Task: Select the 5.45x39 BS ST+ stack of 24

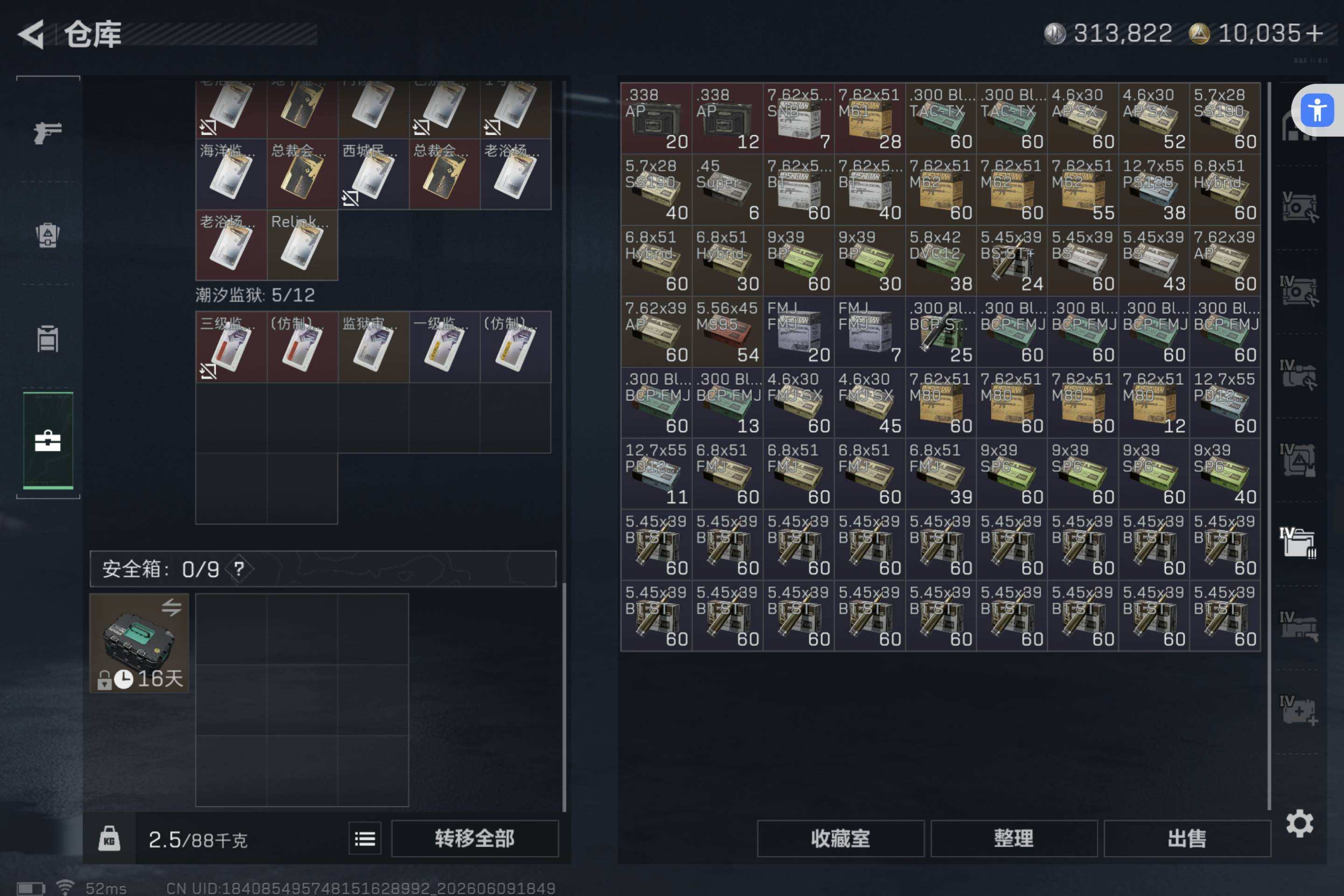Action: tap(1012, 260)
